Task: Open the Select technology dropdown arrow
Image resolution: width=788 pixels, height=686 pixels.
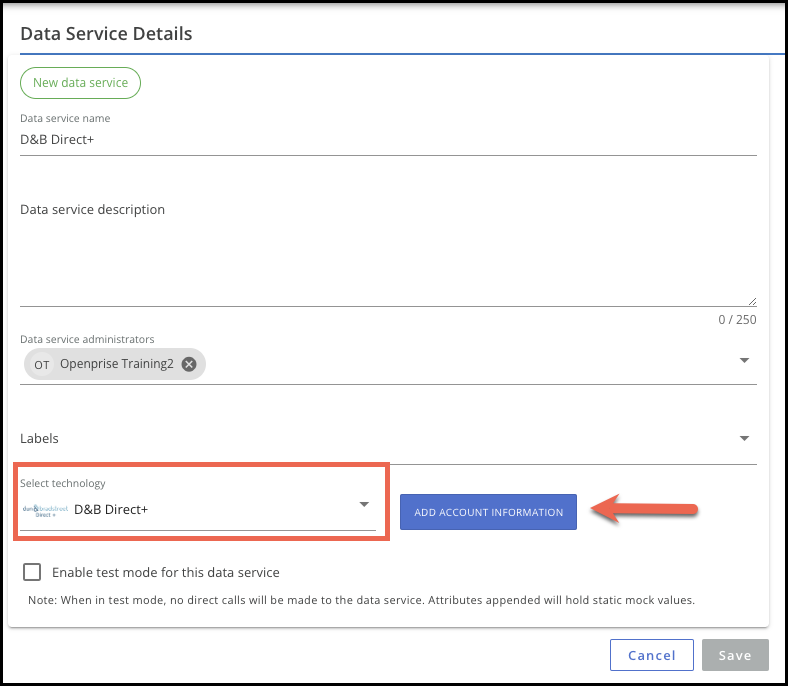Action: pyautogui.click(x=364, y=504)
